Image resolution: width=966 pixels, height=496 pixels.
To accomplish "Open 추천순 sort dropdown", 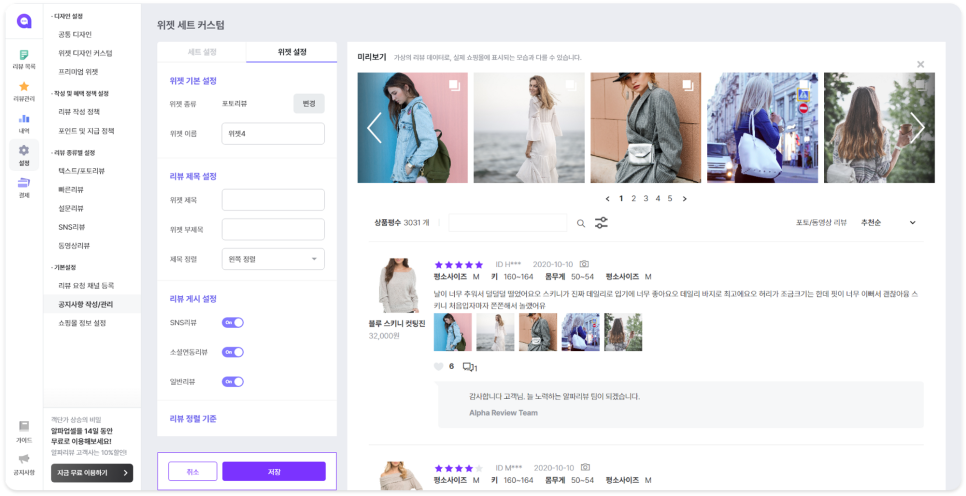I will coord(888,222).
